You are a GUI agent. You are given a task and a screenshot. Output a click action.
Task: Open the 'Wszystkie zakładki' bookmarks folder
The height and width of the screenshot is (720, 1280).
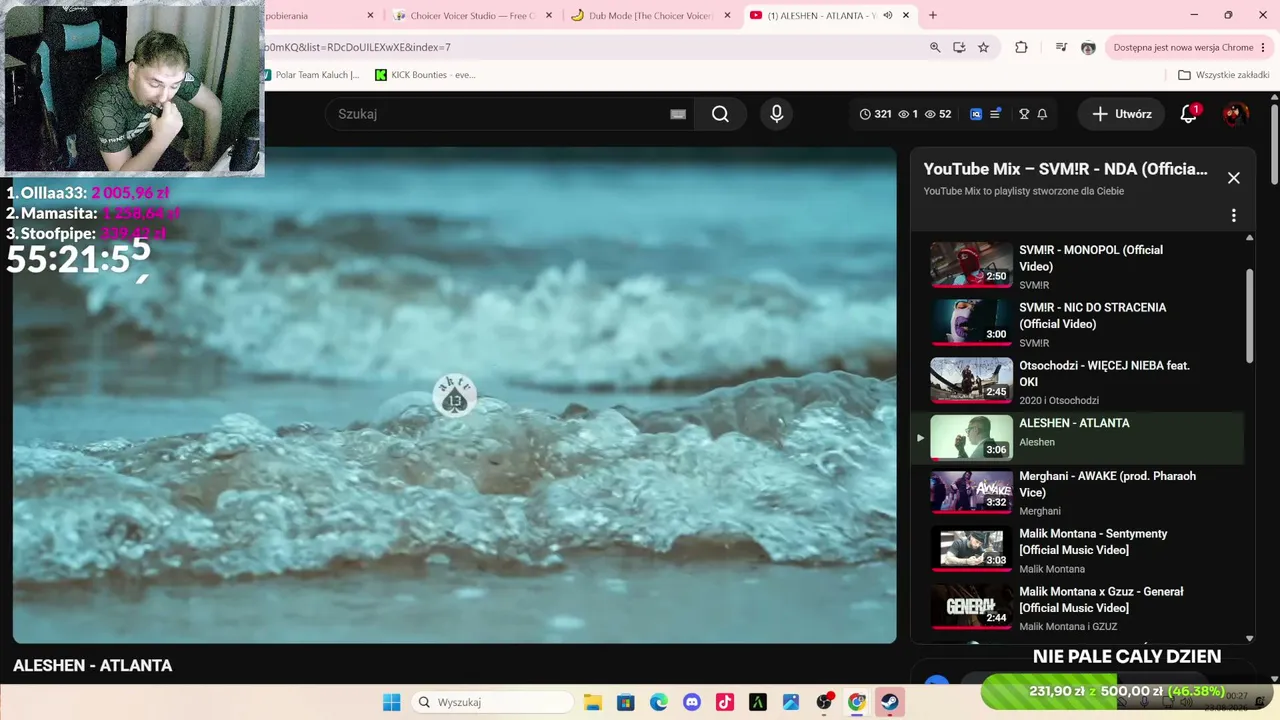[x=1223, y=75]
